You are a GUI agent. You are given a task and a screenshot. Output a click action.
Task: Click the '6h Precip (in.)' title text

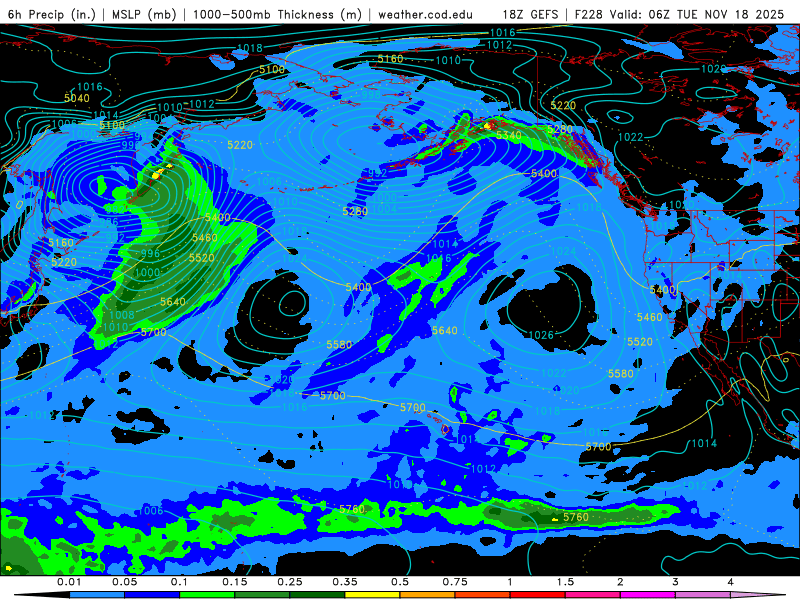click(52, 14)
